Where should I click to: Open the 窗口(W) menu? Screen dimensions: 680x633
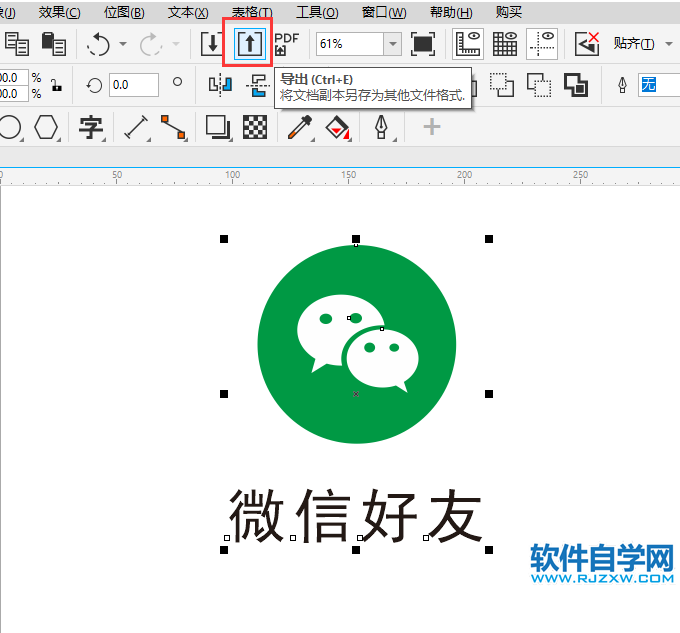click(384, 13)
